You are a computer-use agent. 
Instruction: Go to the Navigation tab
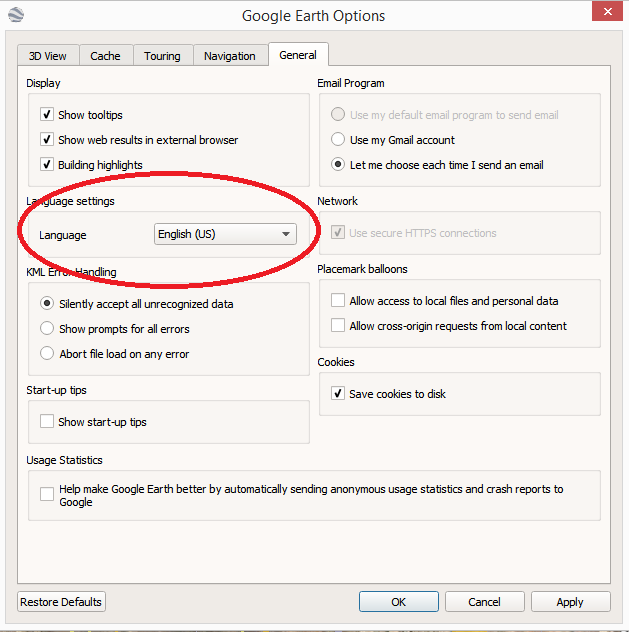click(x=230, y=56)
